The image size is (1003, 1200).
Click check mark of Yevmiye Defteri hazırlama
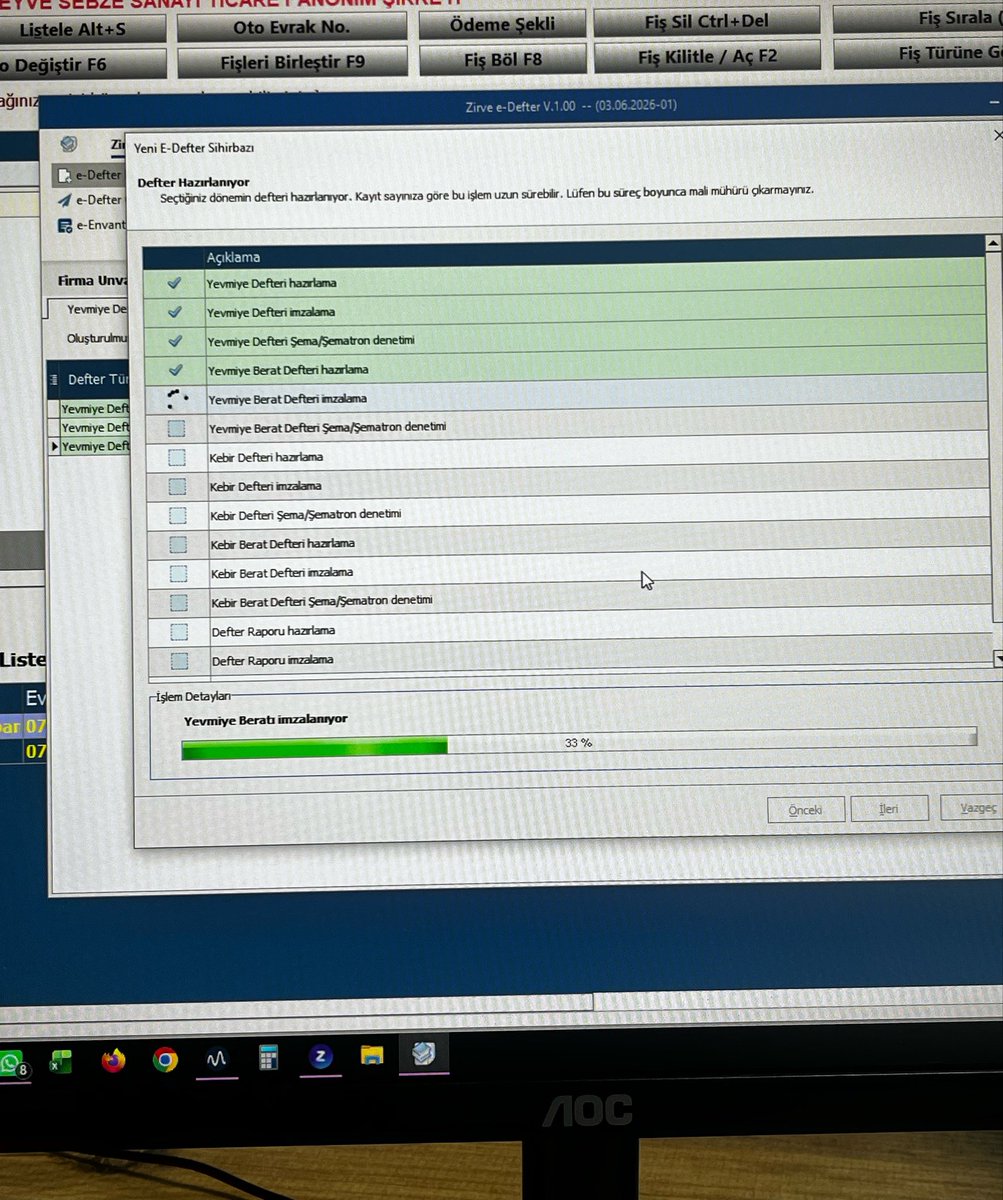(175, 283)
